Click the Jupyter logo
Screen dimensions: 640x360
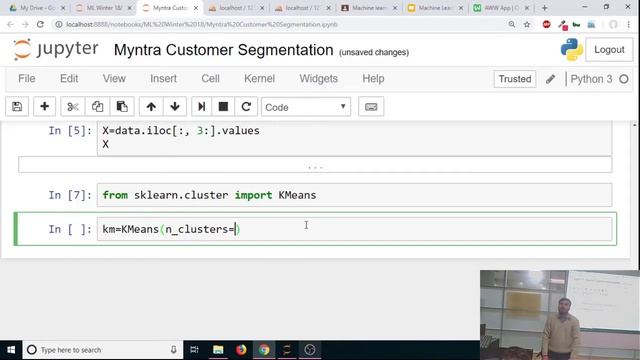pos(56,49)
